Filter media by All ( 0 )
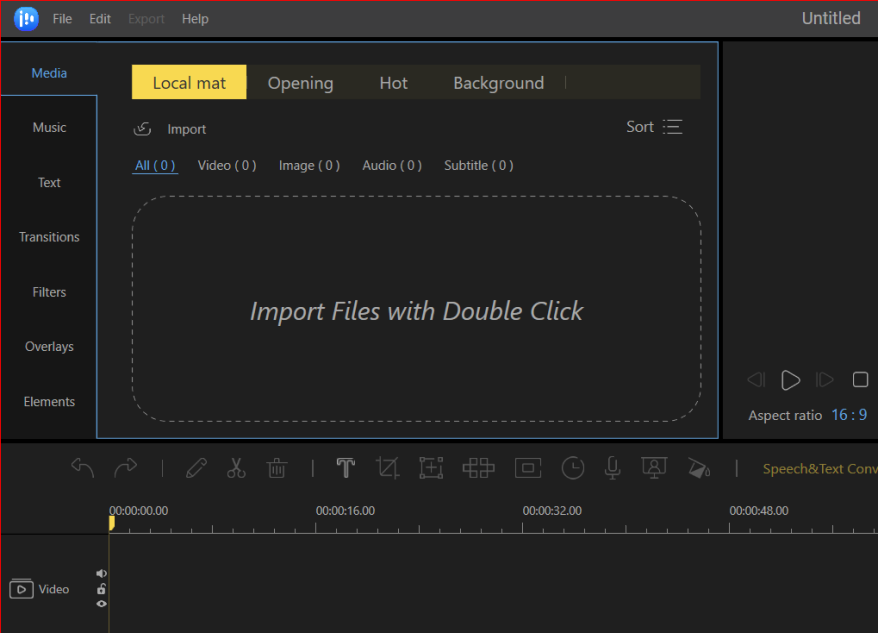Viewport: 878px width, 633px height. pyautogui.click(x=155, y=165)
